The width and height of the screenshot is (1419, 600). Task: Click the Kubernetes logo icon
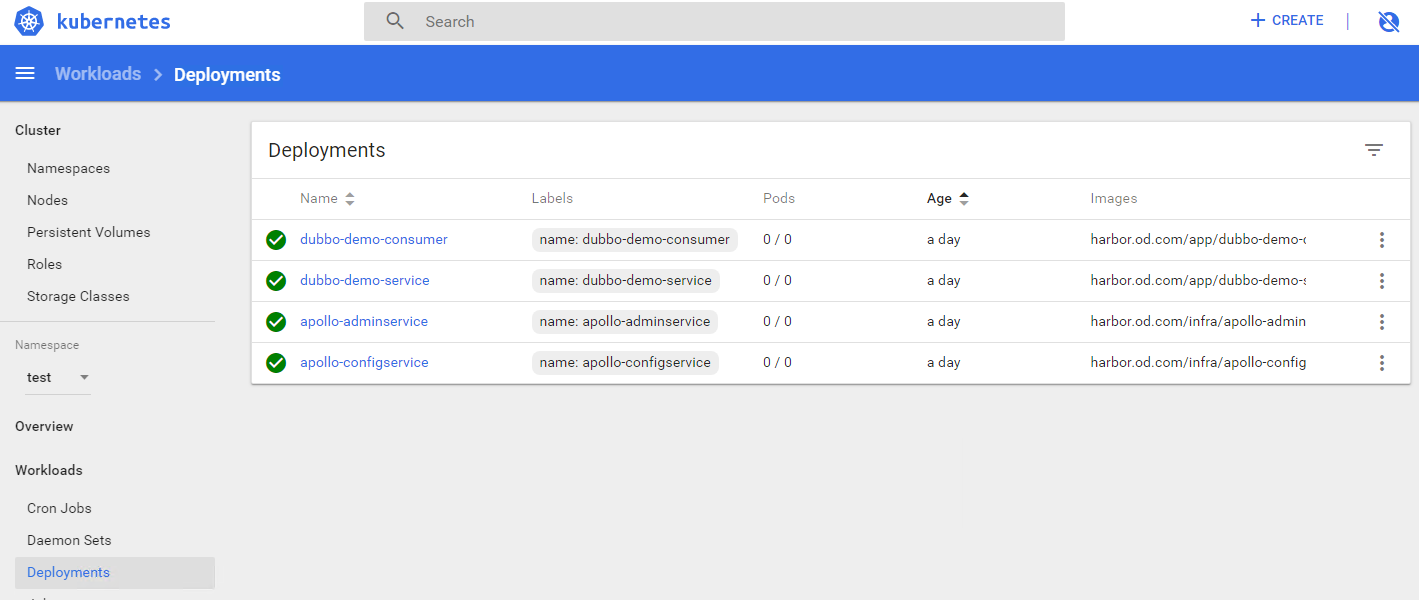(29, 21)
